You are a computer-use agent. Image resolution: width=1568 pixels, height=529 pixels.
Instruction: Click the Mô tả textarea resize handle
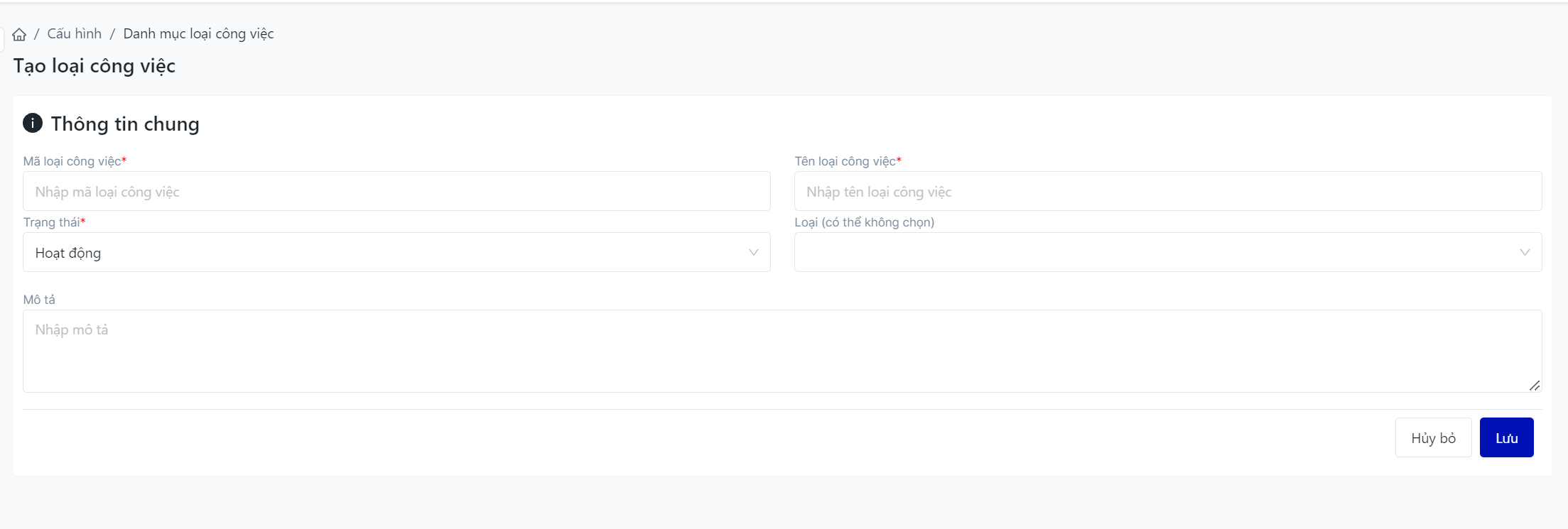click(x=1534, y=386)
